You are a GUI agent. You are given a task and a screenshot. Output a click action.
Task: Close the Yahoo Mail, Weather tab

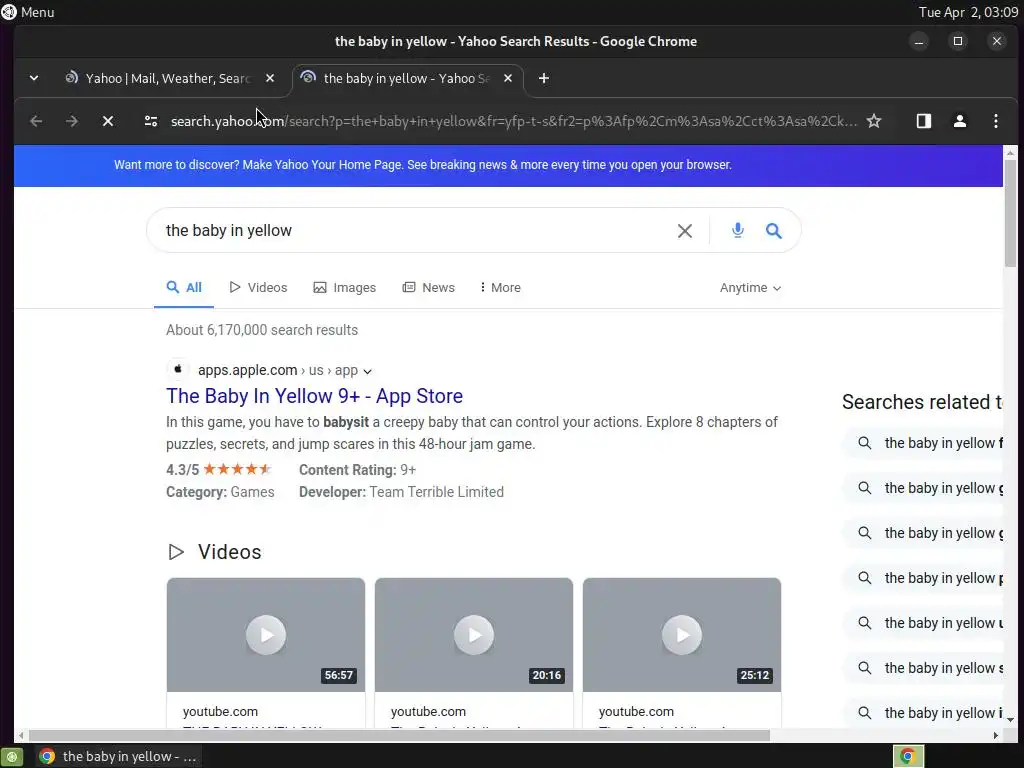click(x=270, y=78)
